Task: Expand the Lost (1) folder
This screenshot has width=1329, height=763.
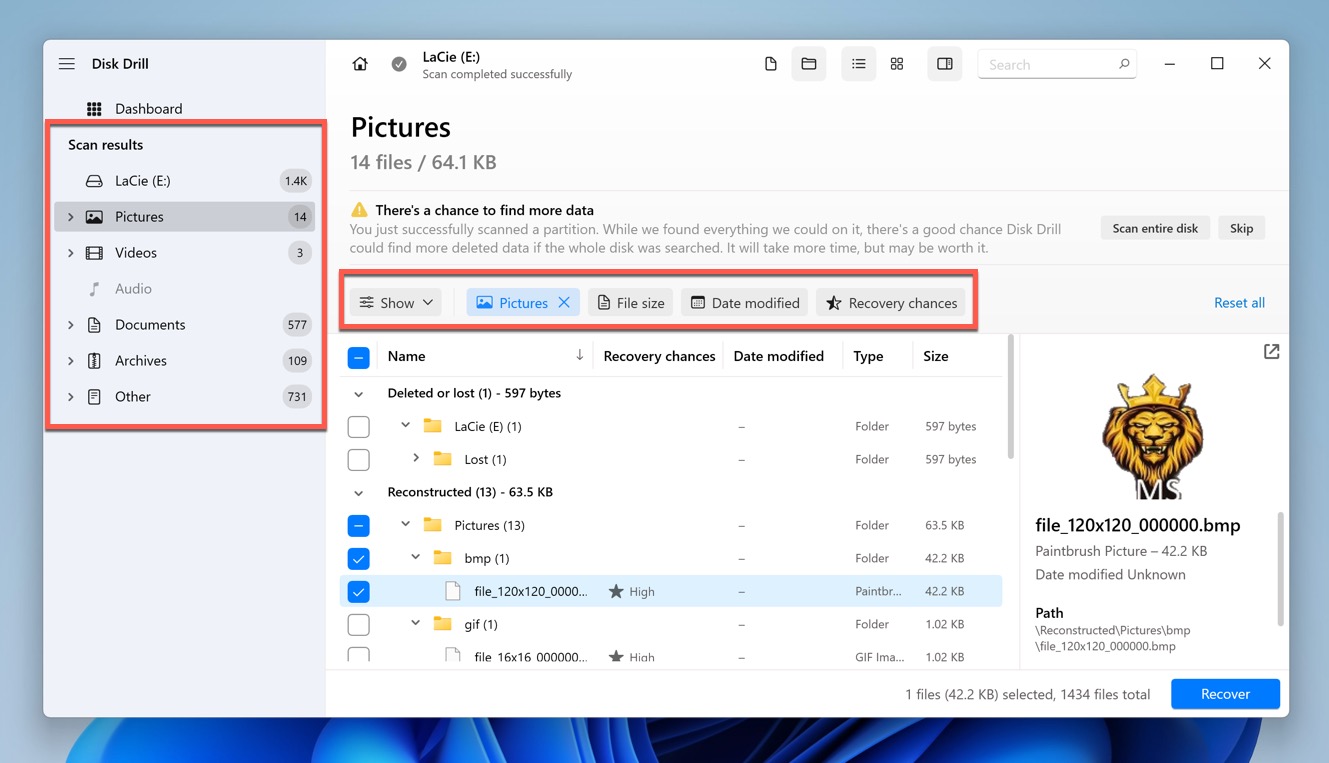Action: (416, 459)
